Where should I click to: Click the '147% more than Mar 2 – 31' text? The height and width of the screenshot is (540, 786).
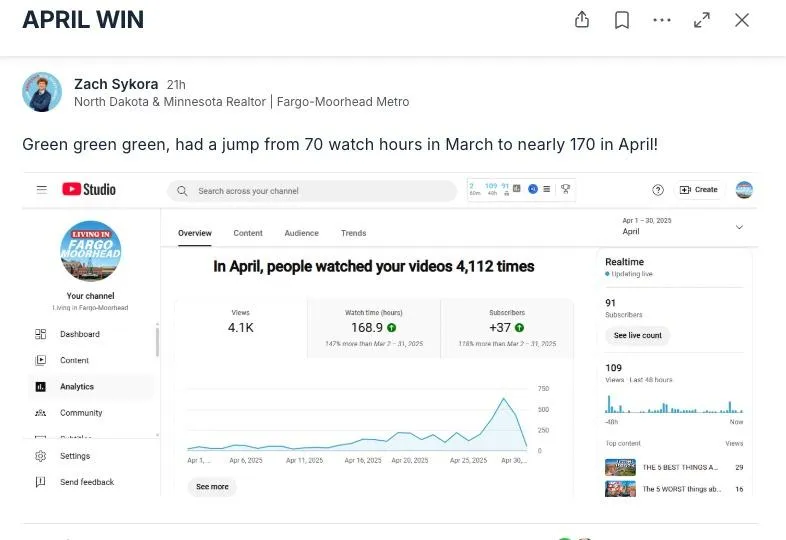pos(374,344)
